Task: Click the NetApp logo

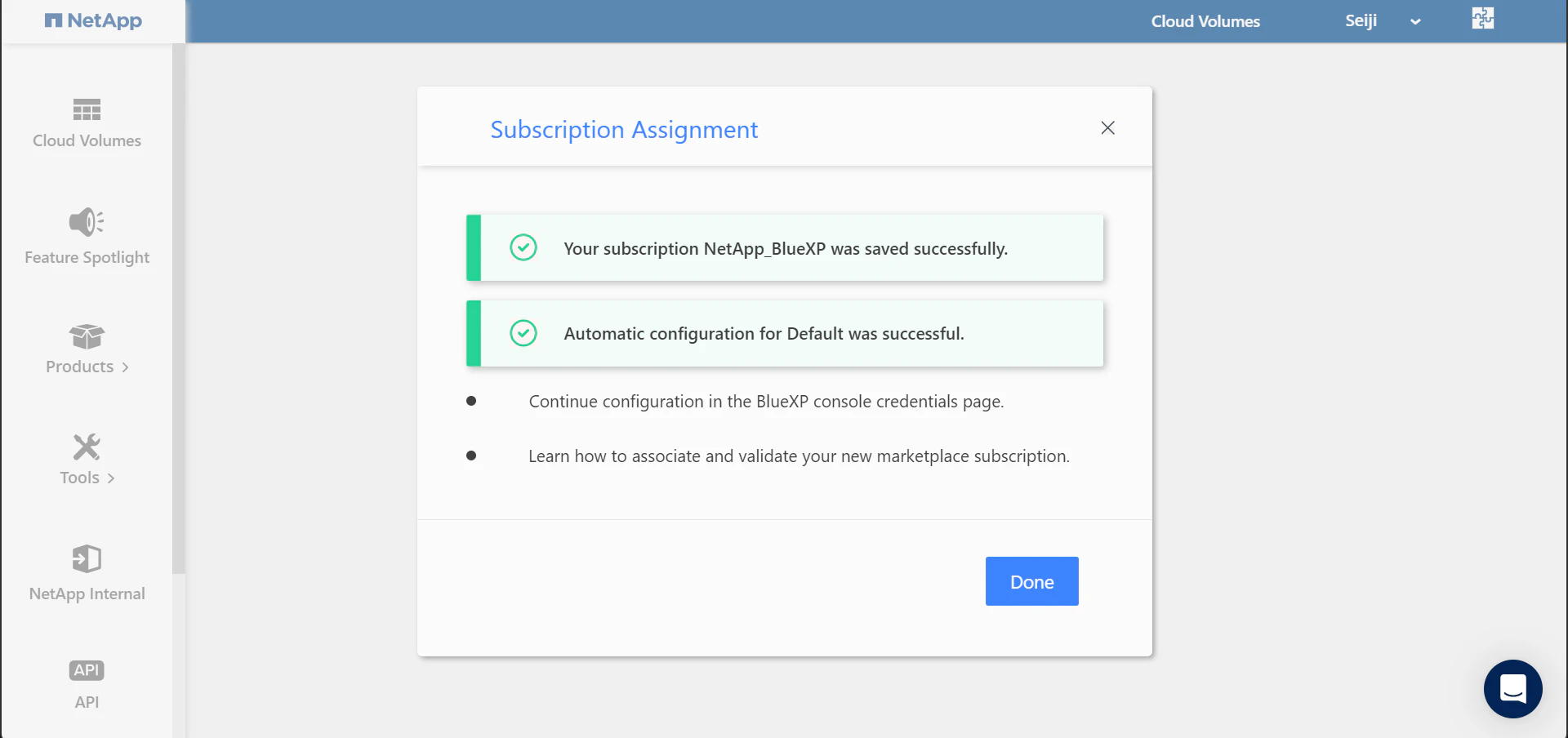Action: coord(93,20)
